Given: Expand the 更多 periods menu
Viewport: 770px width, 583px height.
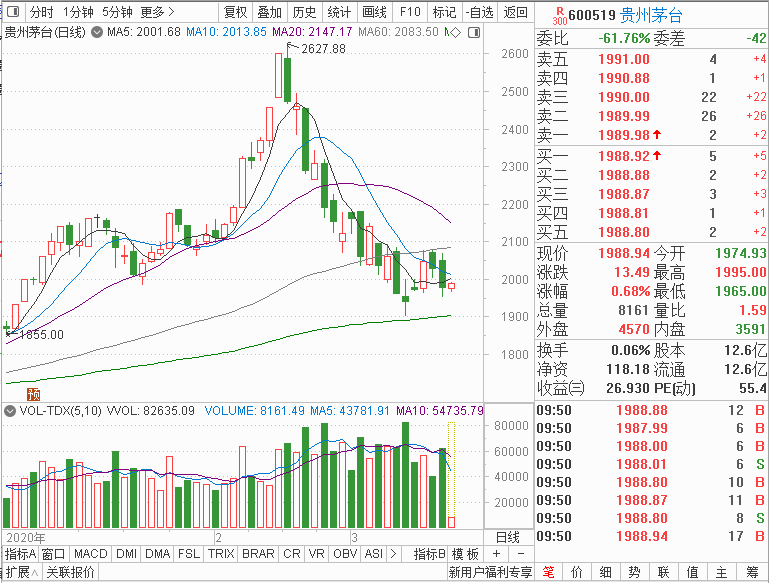Looking at the screenshot, I should [x=157, y=12].
